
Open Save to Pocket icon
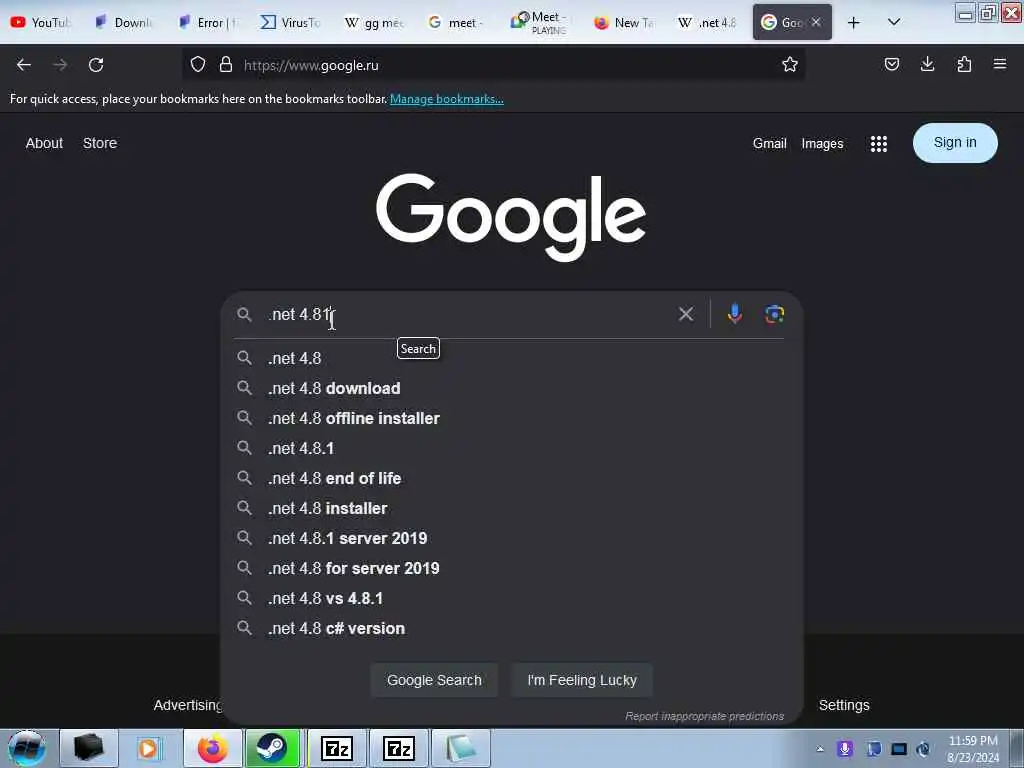tap(891, 64)
